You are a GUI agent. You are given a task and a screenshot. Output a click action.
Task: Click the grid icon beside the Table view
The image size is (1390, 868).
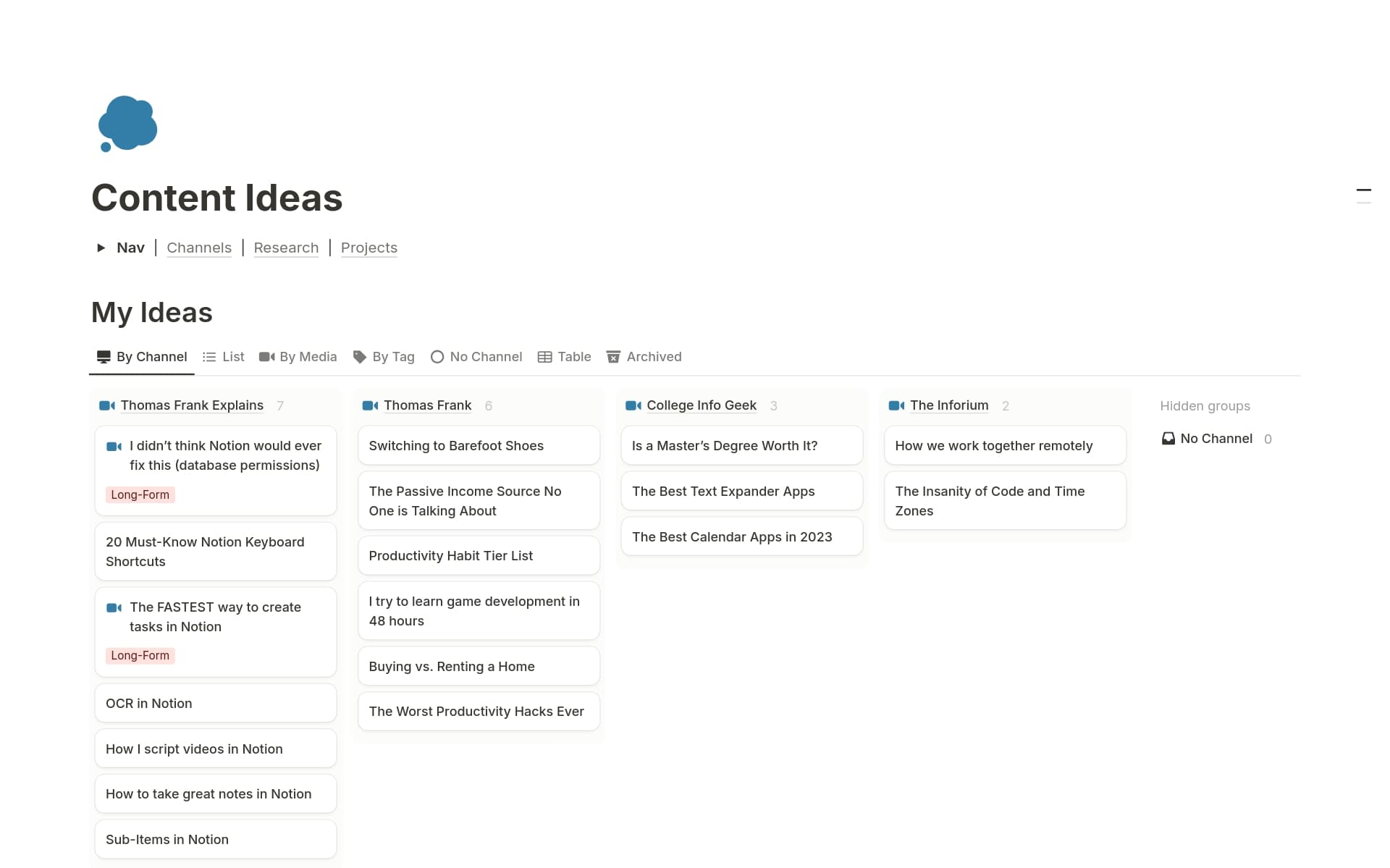coord(544,356)
